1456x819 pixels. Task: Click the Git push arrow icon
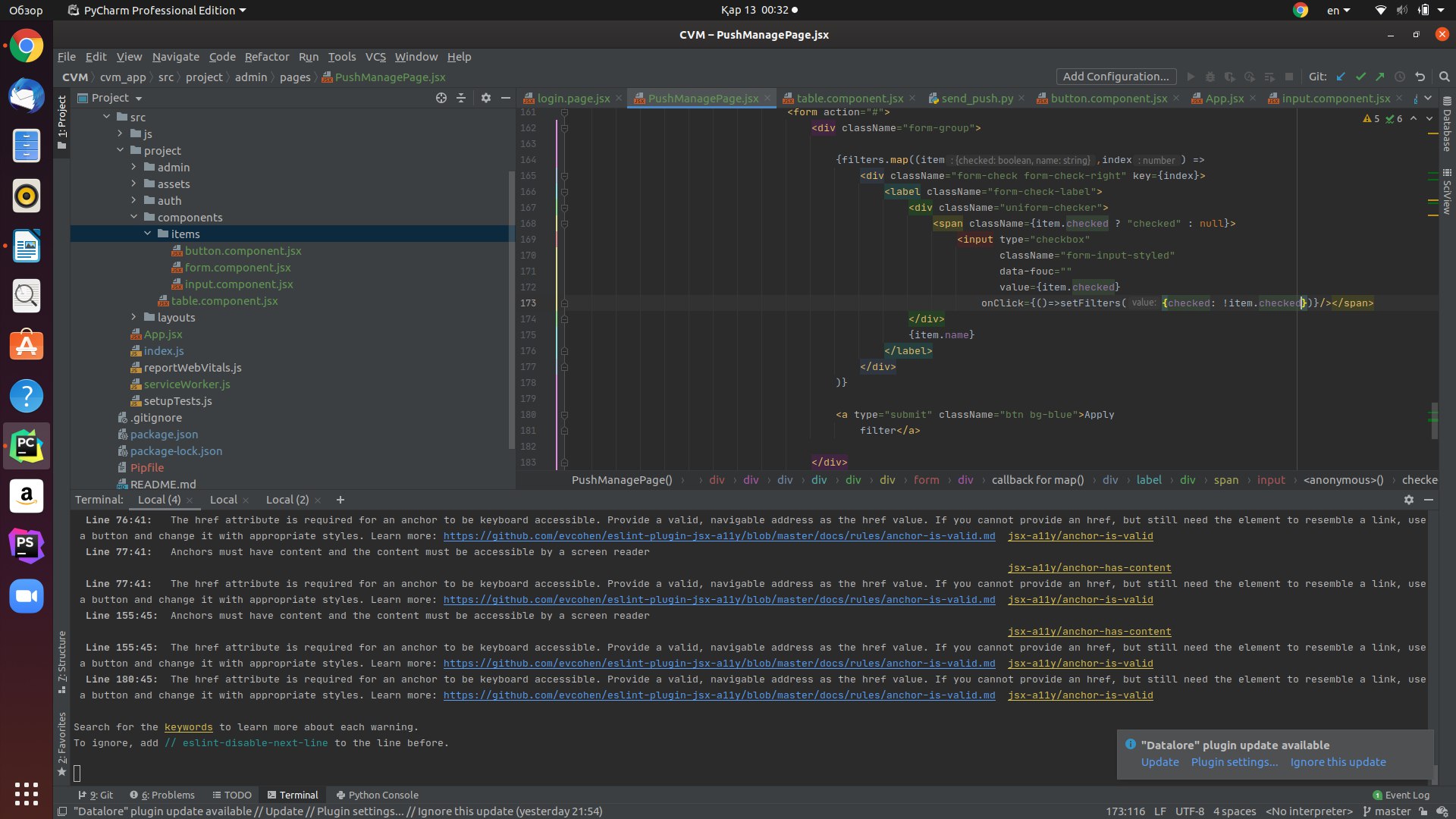pyautogui.click(x=1380, y=77)
